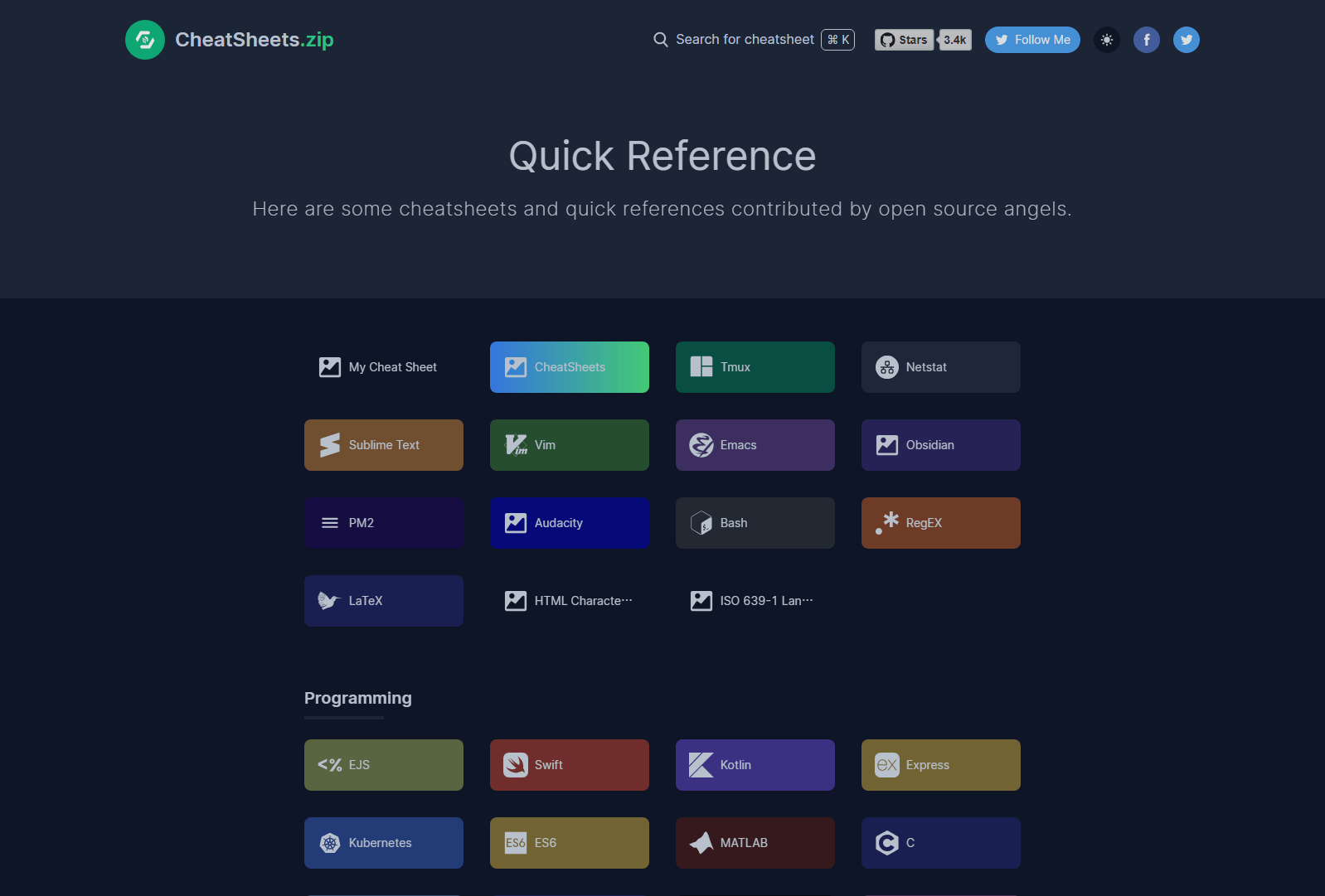Click the HTML Characte… card image icon
The image size is (1325, 896).
click(x=516, y=601)
